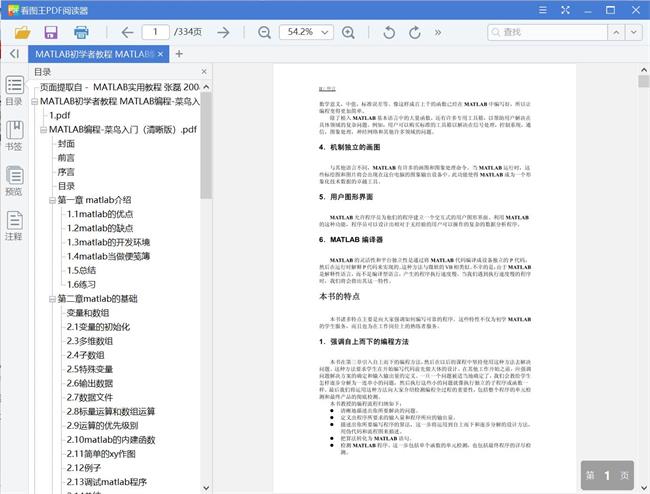Screen dimensions: 650x494
Task: Open a file with the folder icon
Action: [x=22, y=32]
